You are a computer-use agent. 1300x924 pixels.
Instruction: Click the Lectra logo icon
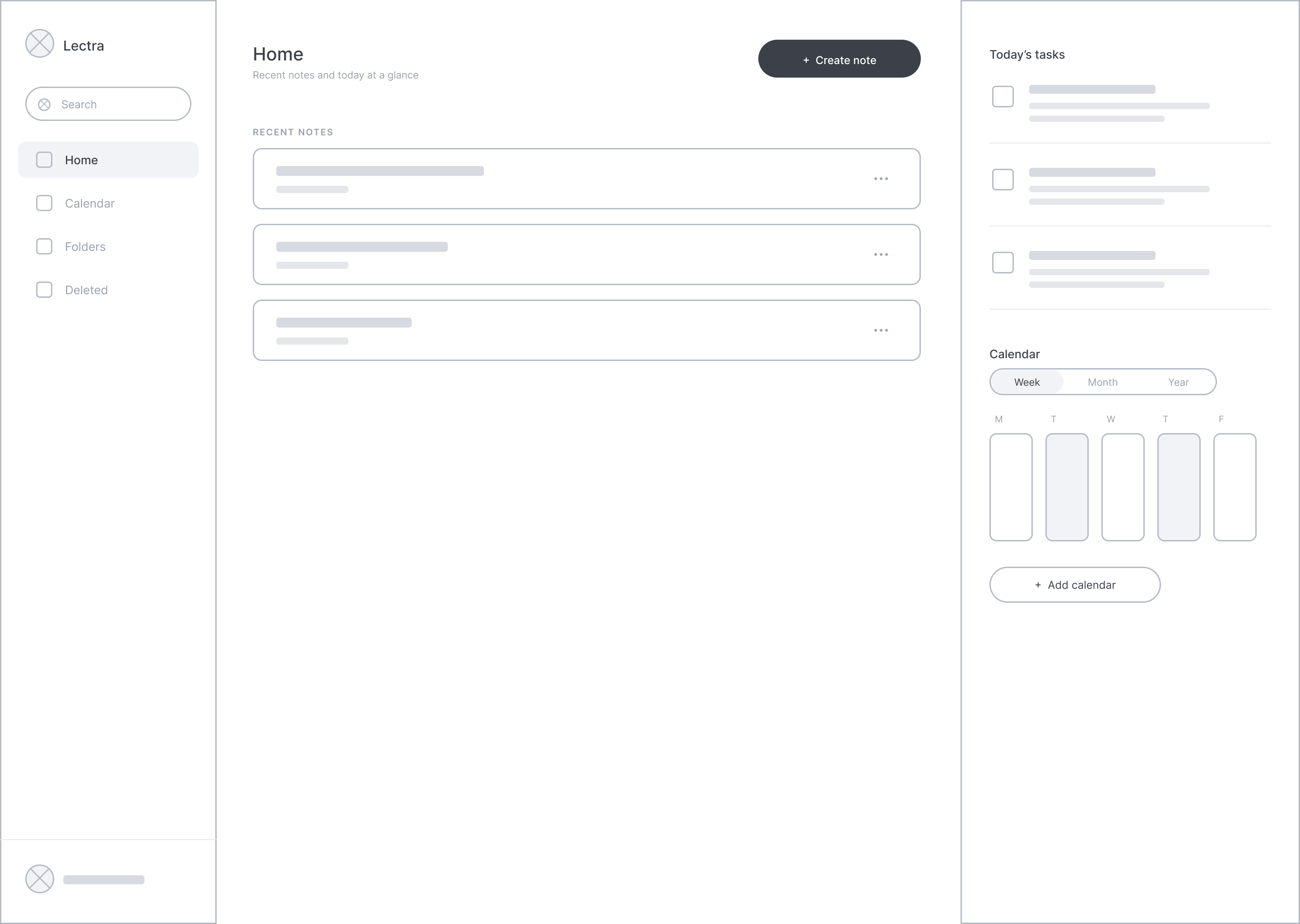[40, 44]
